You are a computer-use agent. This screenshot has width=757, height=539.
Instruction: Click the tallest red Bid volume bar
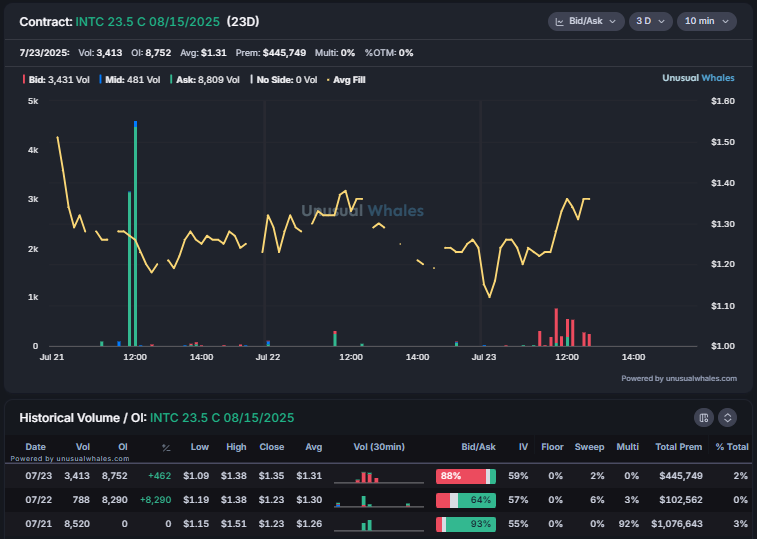[556, 327]
